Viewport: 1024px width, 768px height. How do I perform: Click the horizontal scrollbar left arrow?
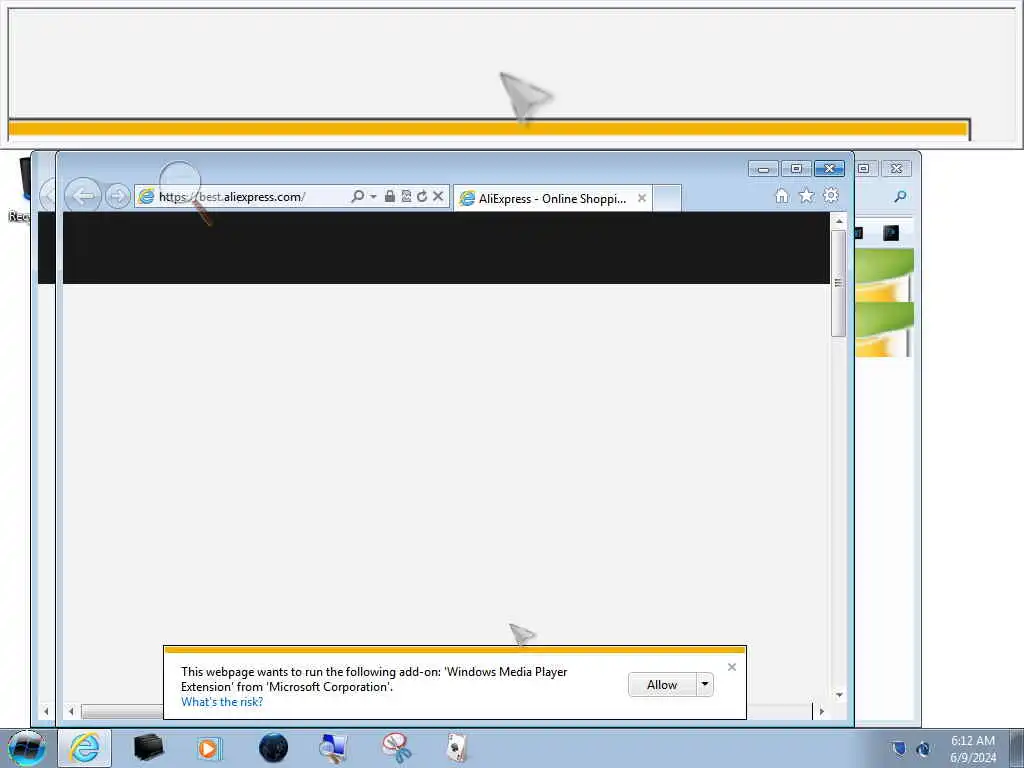point(71,711)
